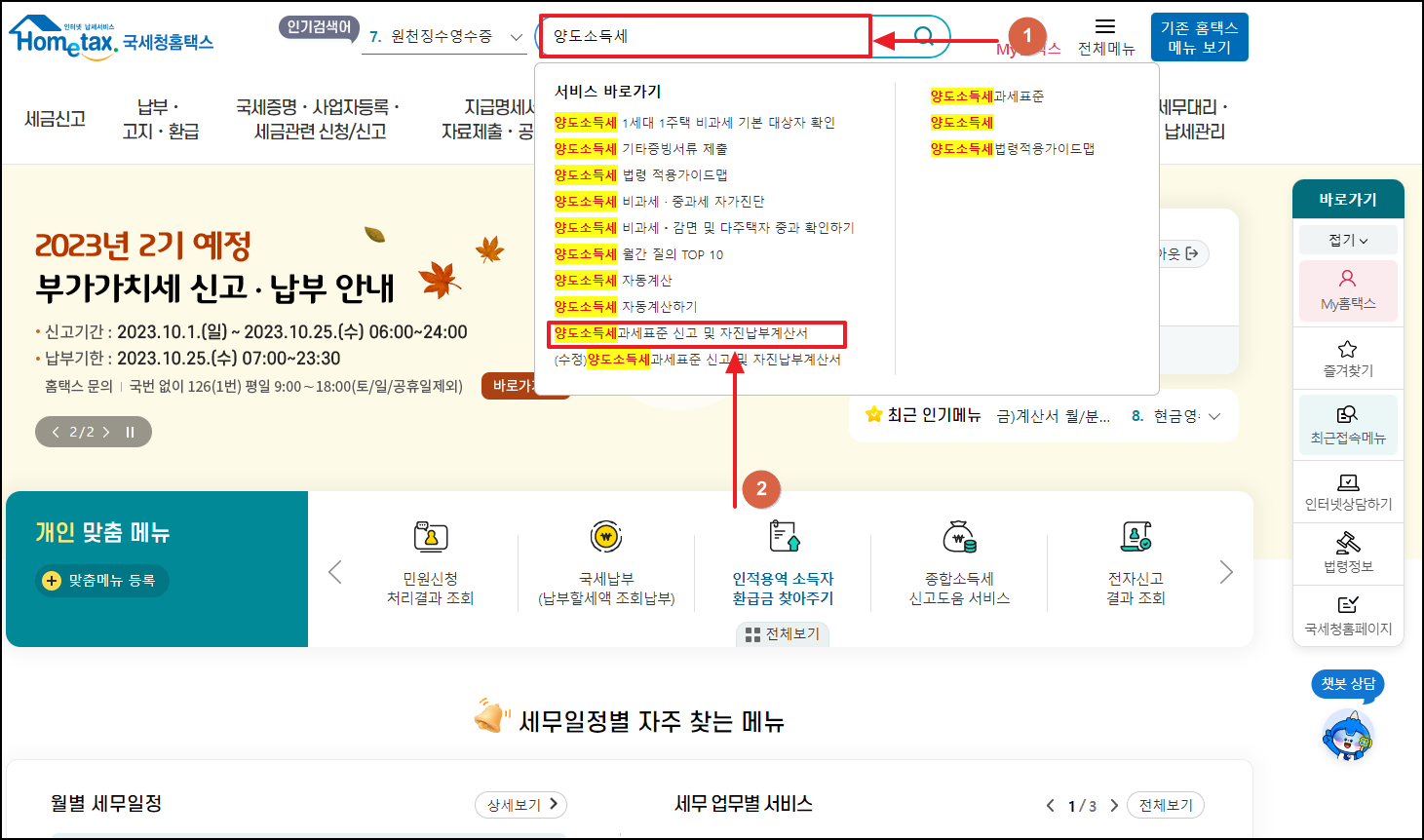Viewport: 1424px width, 840px height.
Task: Select 양도소득세 1세대 1주택 비과세 suggestion
Action: [695, 123]
